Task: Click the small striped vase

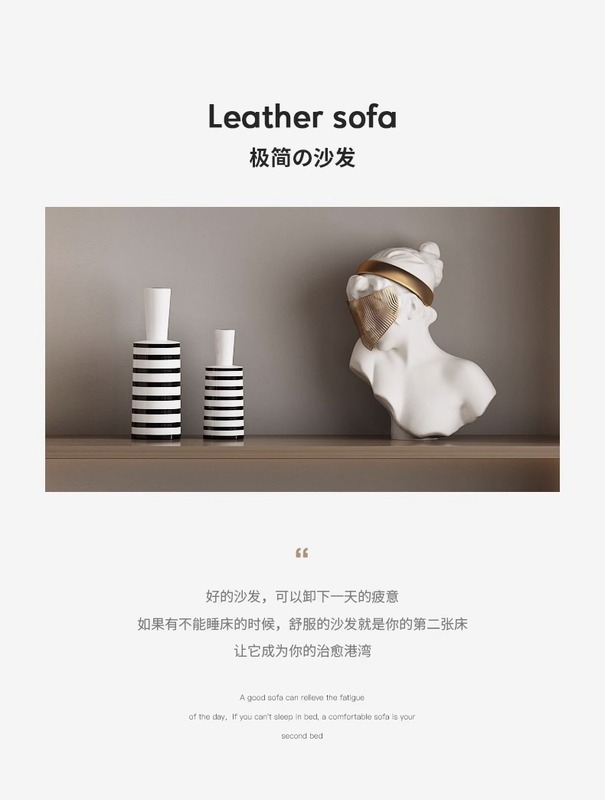Action: 223,384
